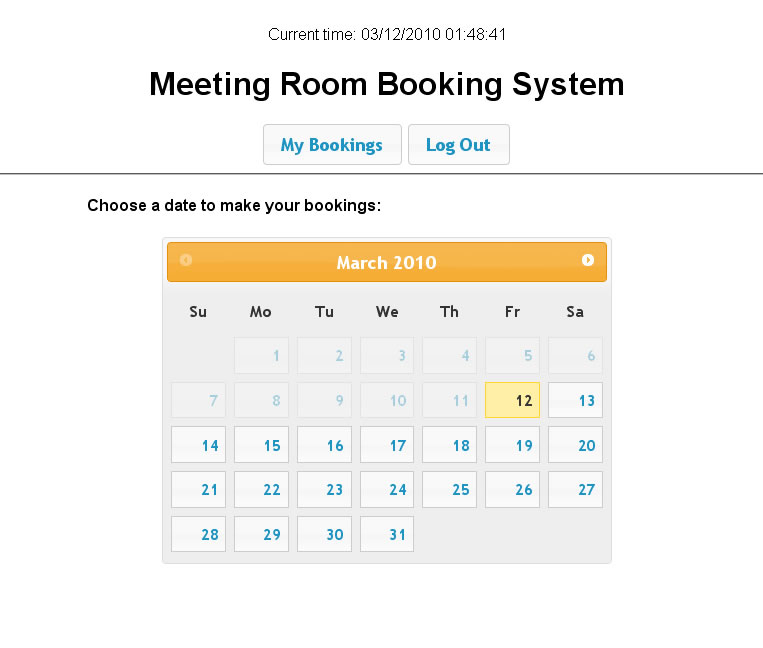Select the 15th in the calendar
763x648 pixels.
261,445
